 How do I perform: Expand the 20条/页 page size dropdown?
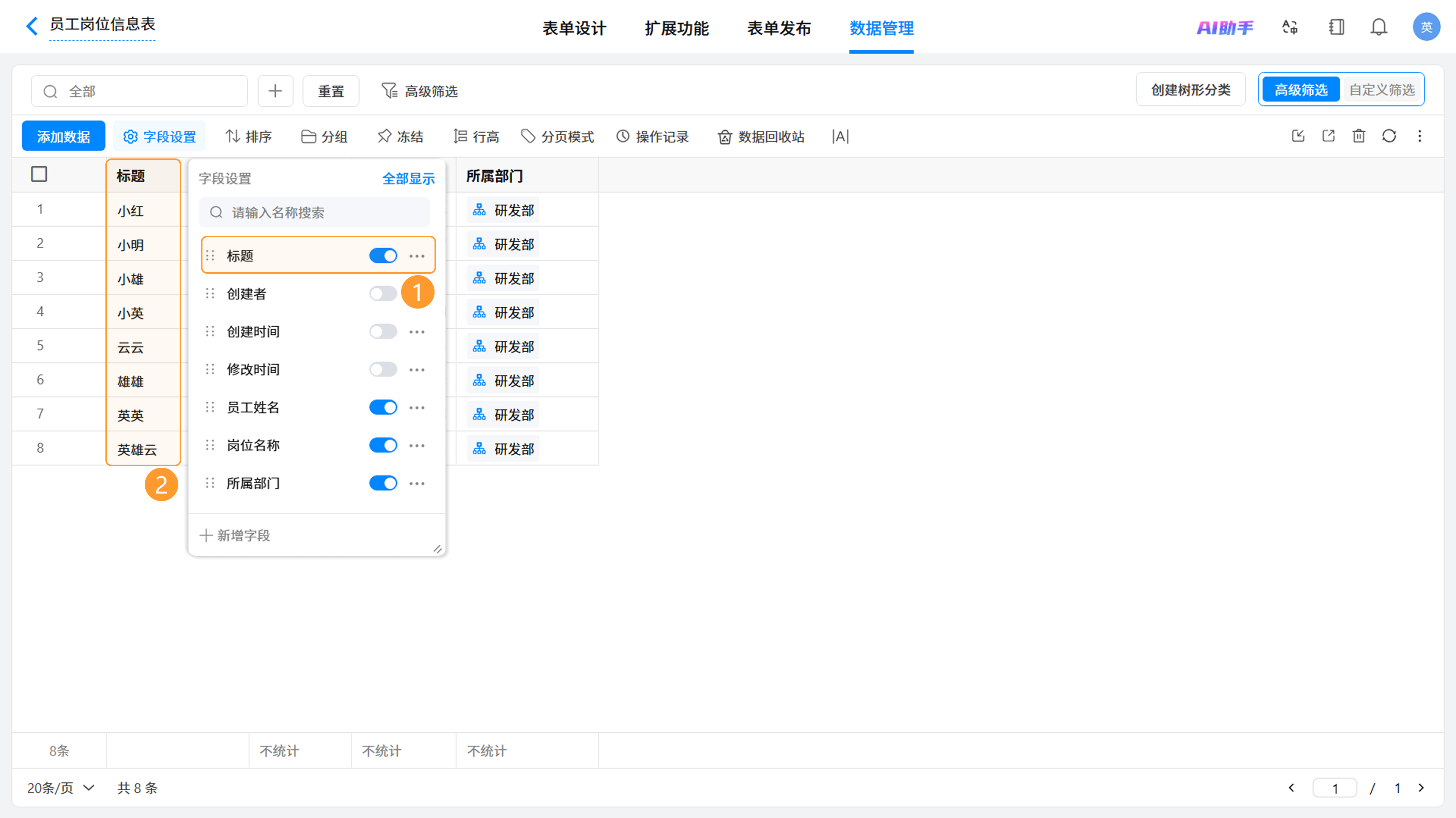[x=61, y=788]
